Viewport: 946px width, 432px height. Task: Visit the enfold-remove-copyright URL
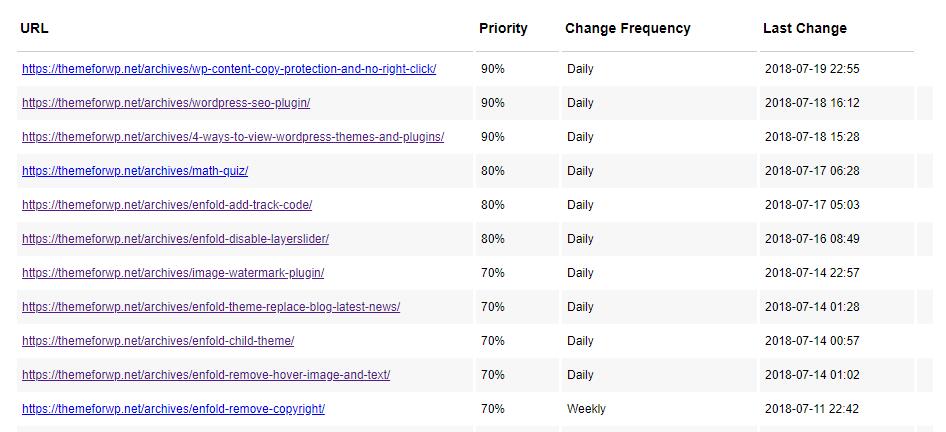point(173,409)
